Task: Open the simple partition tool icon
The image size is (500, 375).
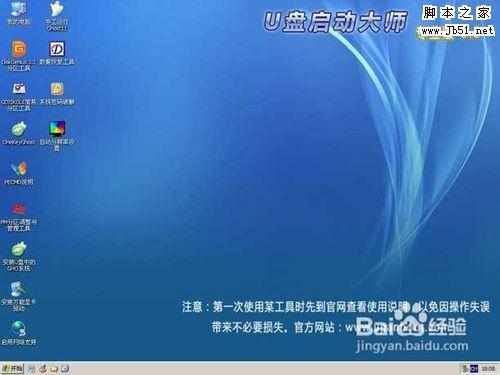Action: click(19, 97)
